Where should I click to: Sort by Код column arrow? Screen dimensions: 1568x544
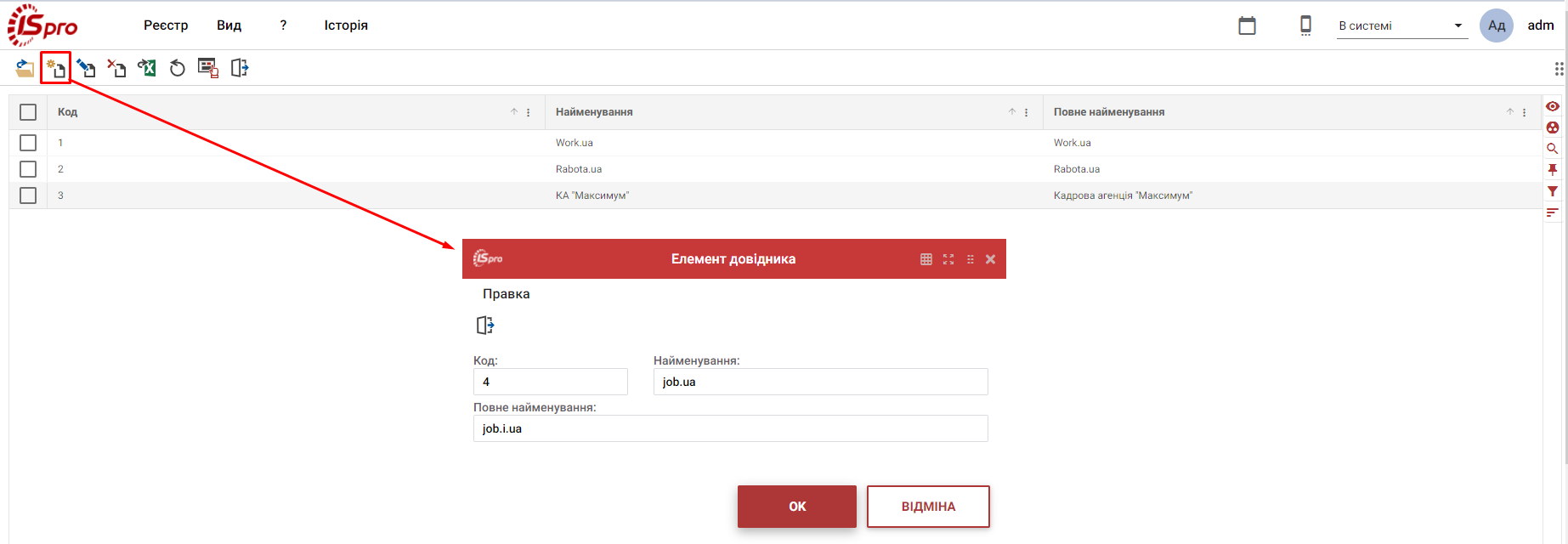[514, 111]
